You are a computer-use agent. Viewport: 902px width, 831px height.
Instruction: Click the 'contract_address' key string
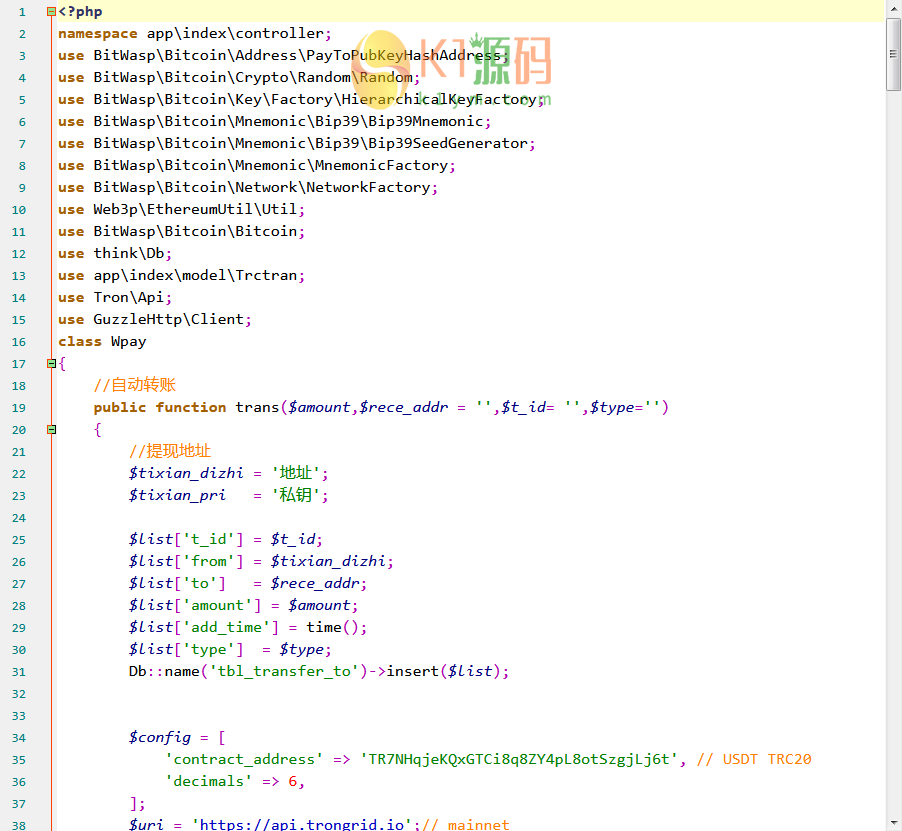(244, 760)
